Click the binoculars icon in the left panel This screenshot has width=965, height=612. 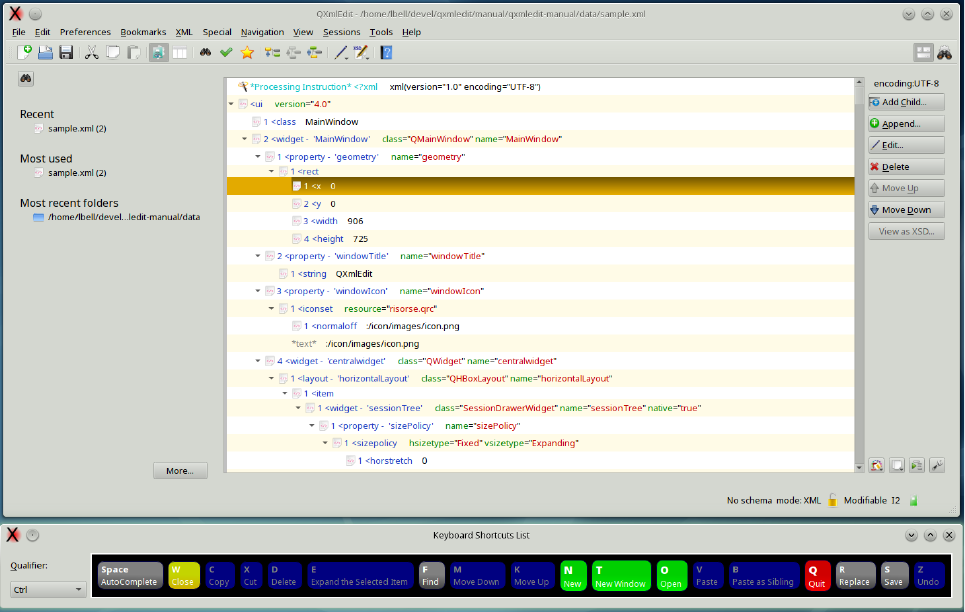coord(27,78)
